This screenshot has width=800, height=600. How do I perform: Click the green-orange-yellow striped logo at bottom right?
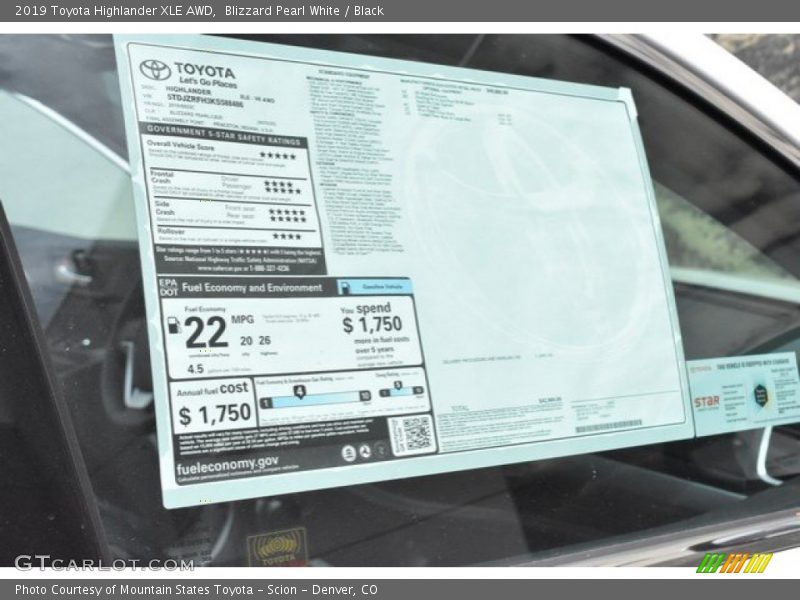click(x=734, y=563)
